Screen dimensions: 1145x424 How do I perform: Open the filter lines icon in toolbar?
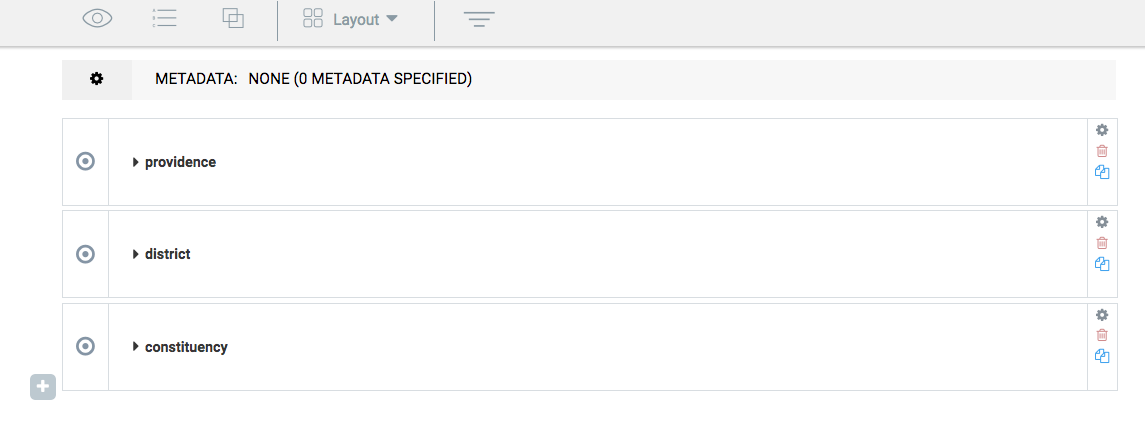(479, 20)
